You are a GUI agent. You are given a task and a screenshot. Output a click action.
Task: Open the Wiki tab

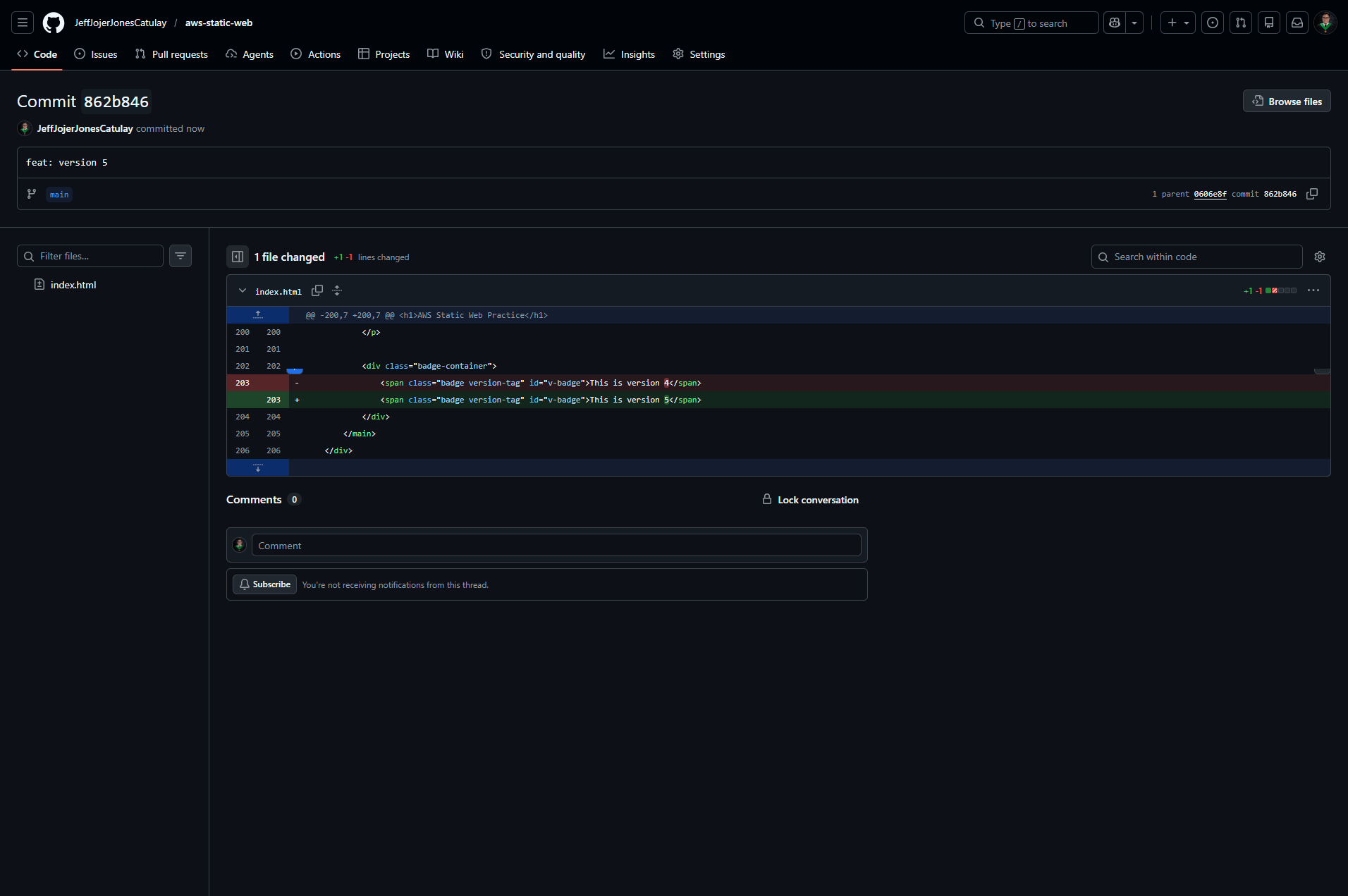(446, 54)
